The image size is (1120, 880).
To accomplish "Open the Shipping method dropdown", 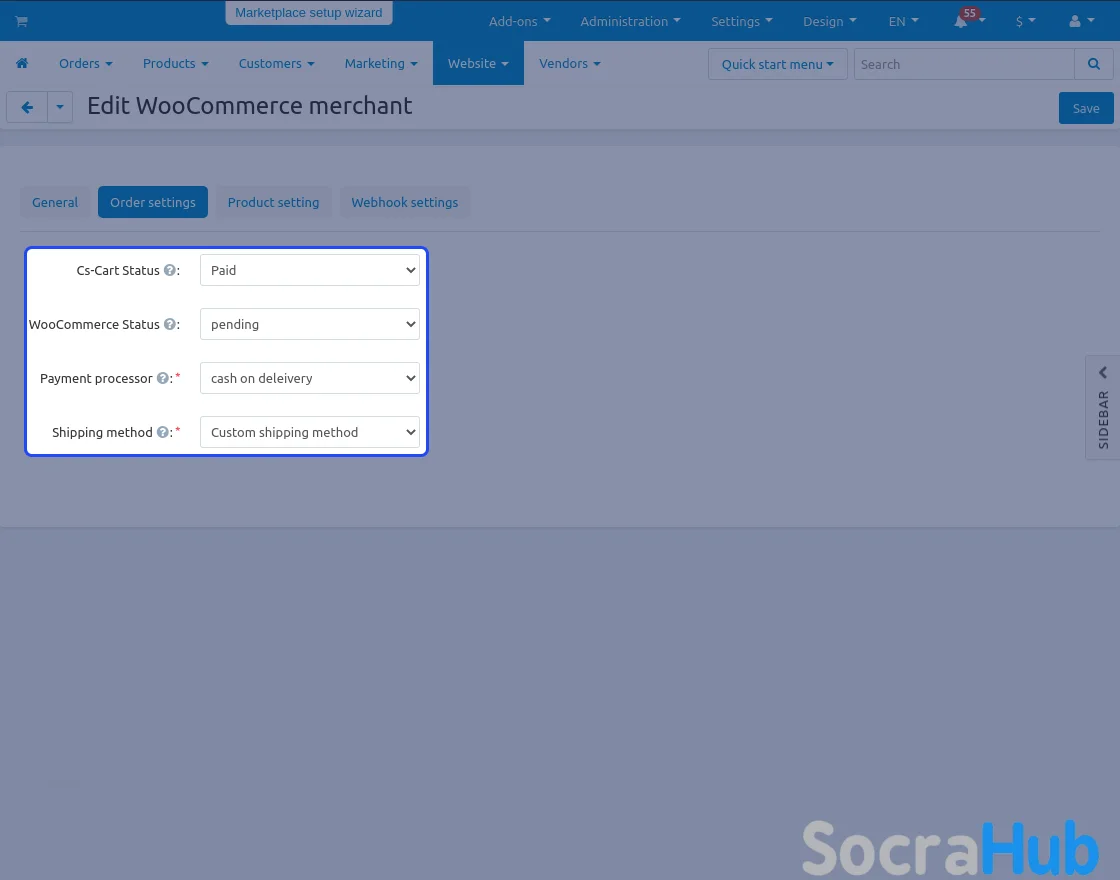I will (x=309, y=432).
